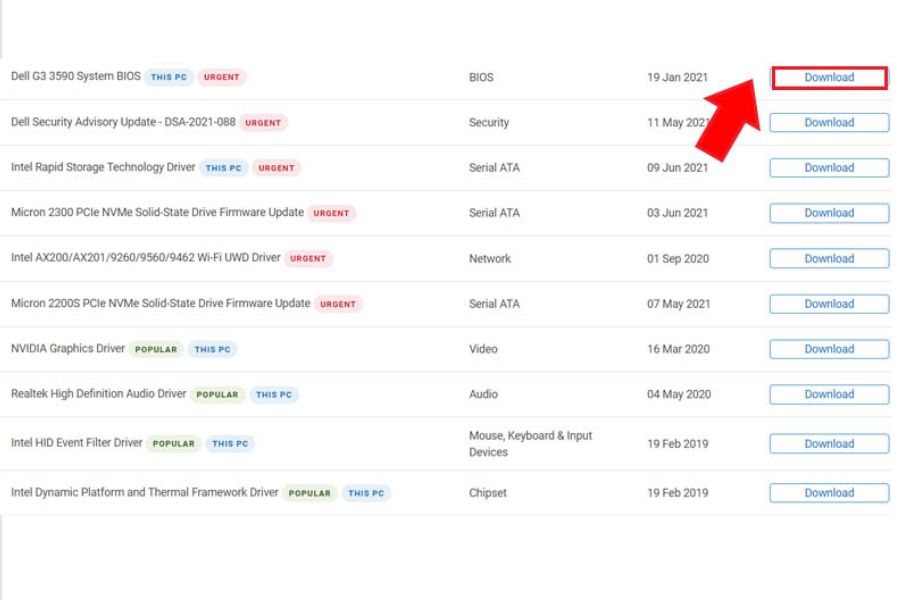The width and height of the screenshot is (900, 600).
Task: Download Intel AX200 Wi-Fi UWD Driver
Action: [829, 259]
